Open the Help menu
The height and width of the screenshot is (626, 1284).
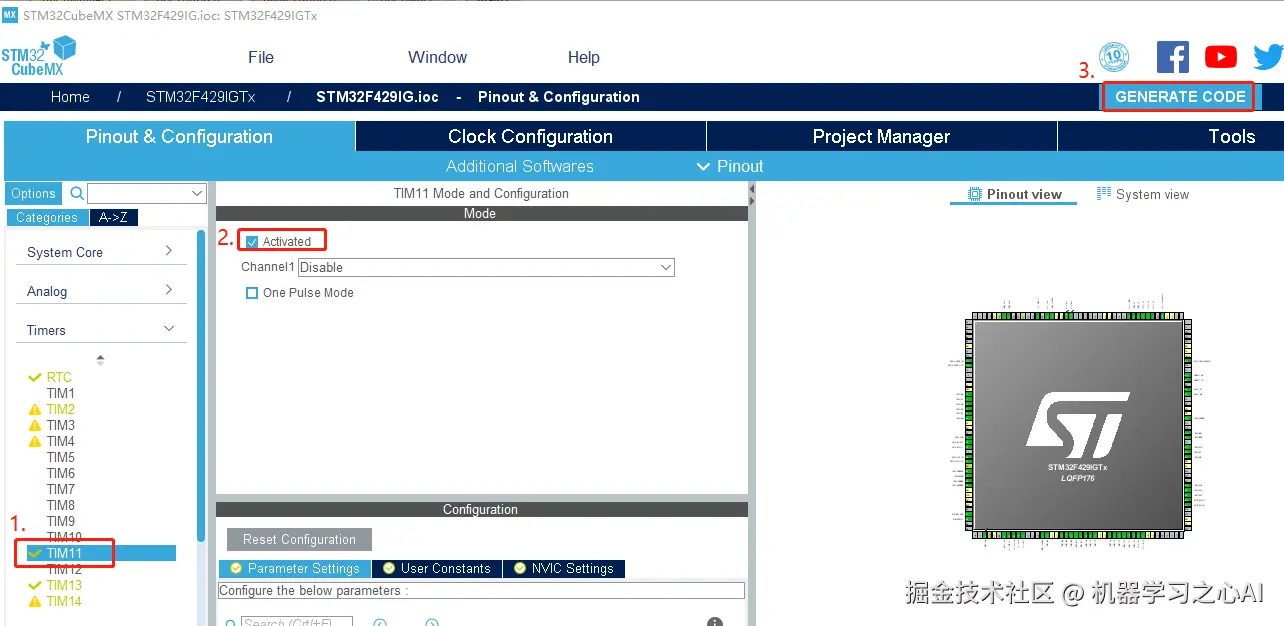[584, 57]
